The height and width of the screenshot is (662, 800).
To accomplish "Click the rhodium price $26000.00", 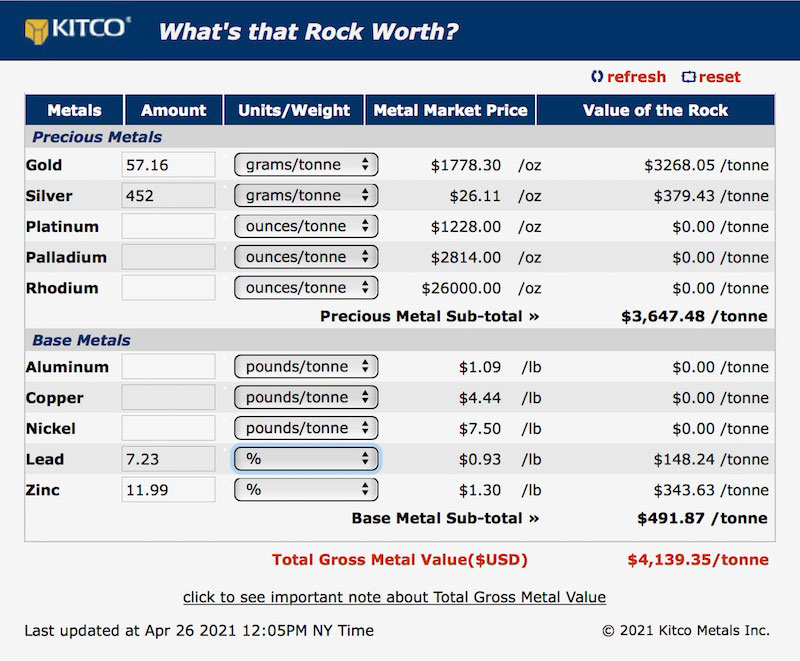I will tap(461, 288).
